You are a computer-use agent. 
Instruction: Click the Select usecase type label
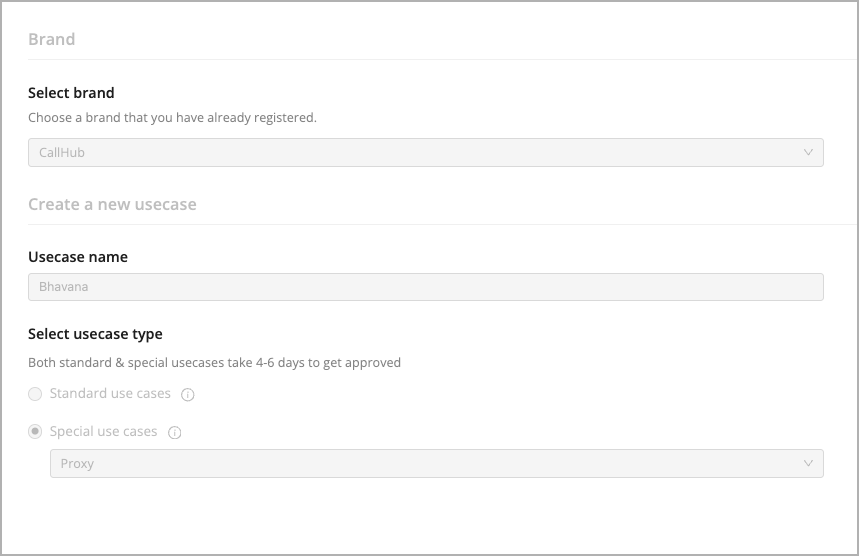[x=95, y=334]
